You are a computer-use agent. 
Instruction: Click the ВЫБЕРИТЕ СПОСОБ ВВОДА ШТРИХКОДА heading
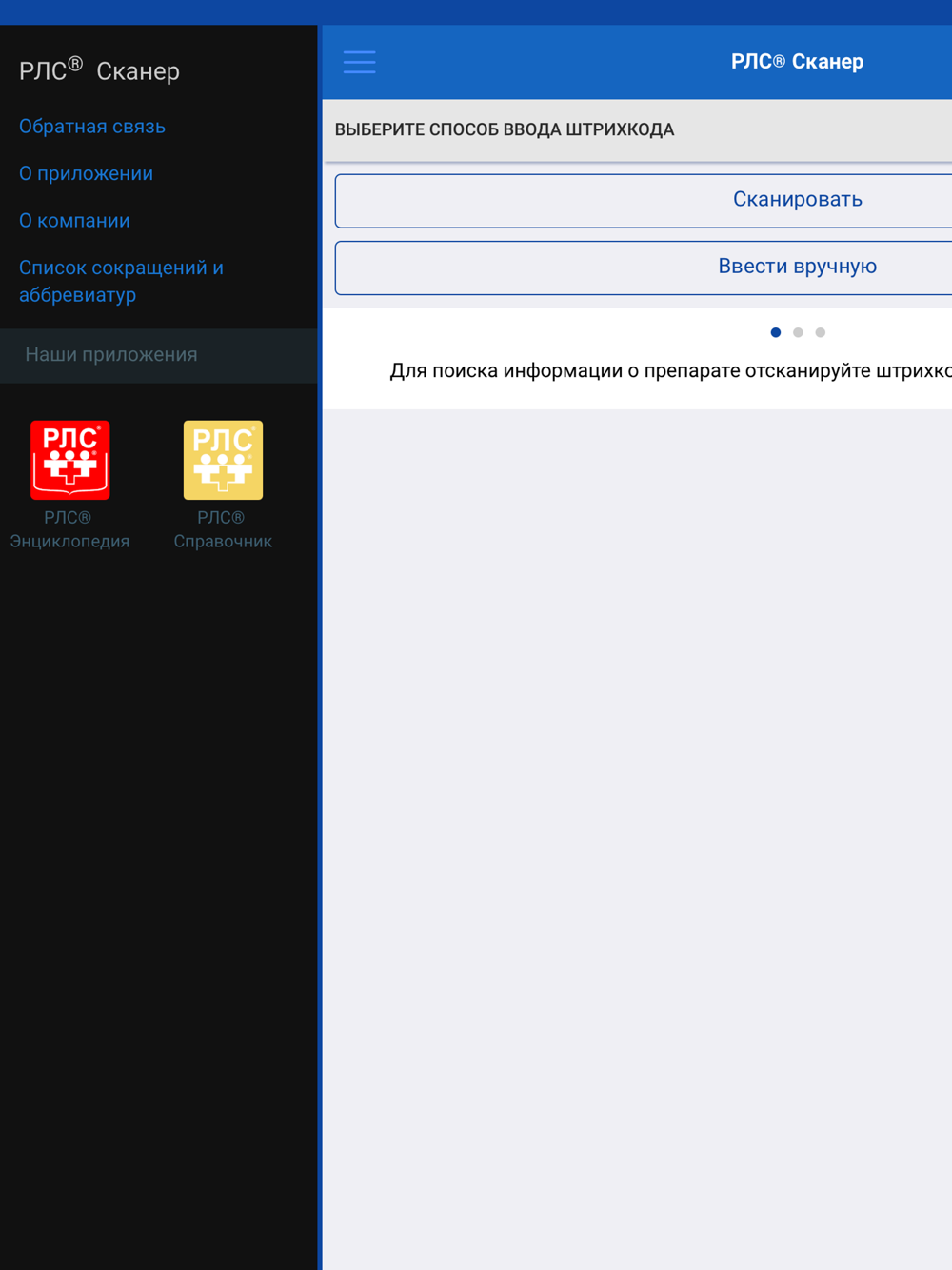(x=504, y=129)
